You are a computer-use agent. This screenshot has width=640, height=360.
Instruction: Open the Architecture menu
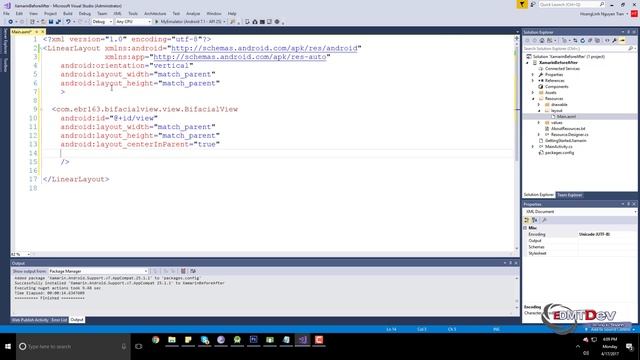[x=155, y=13]
